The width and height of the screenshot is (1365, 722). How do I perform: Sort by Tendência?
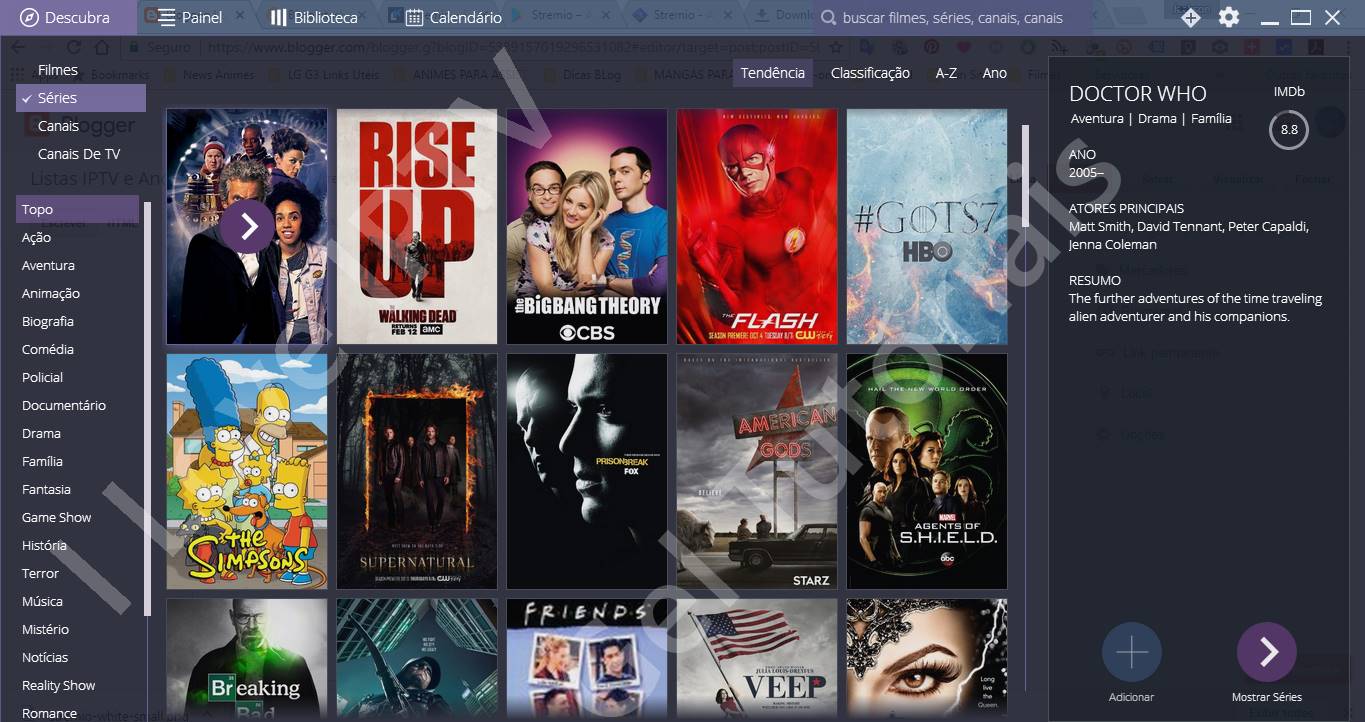coord(773,73)
